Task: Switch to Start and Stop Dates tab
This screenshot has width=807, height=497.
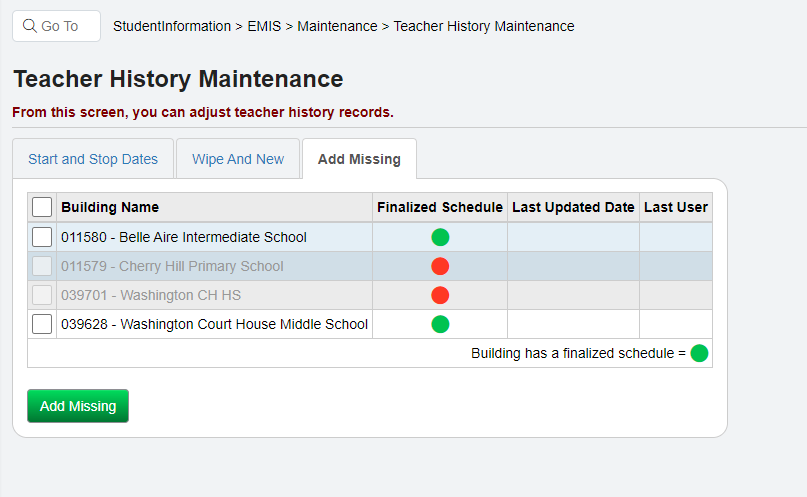Action: coord(93,159)
